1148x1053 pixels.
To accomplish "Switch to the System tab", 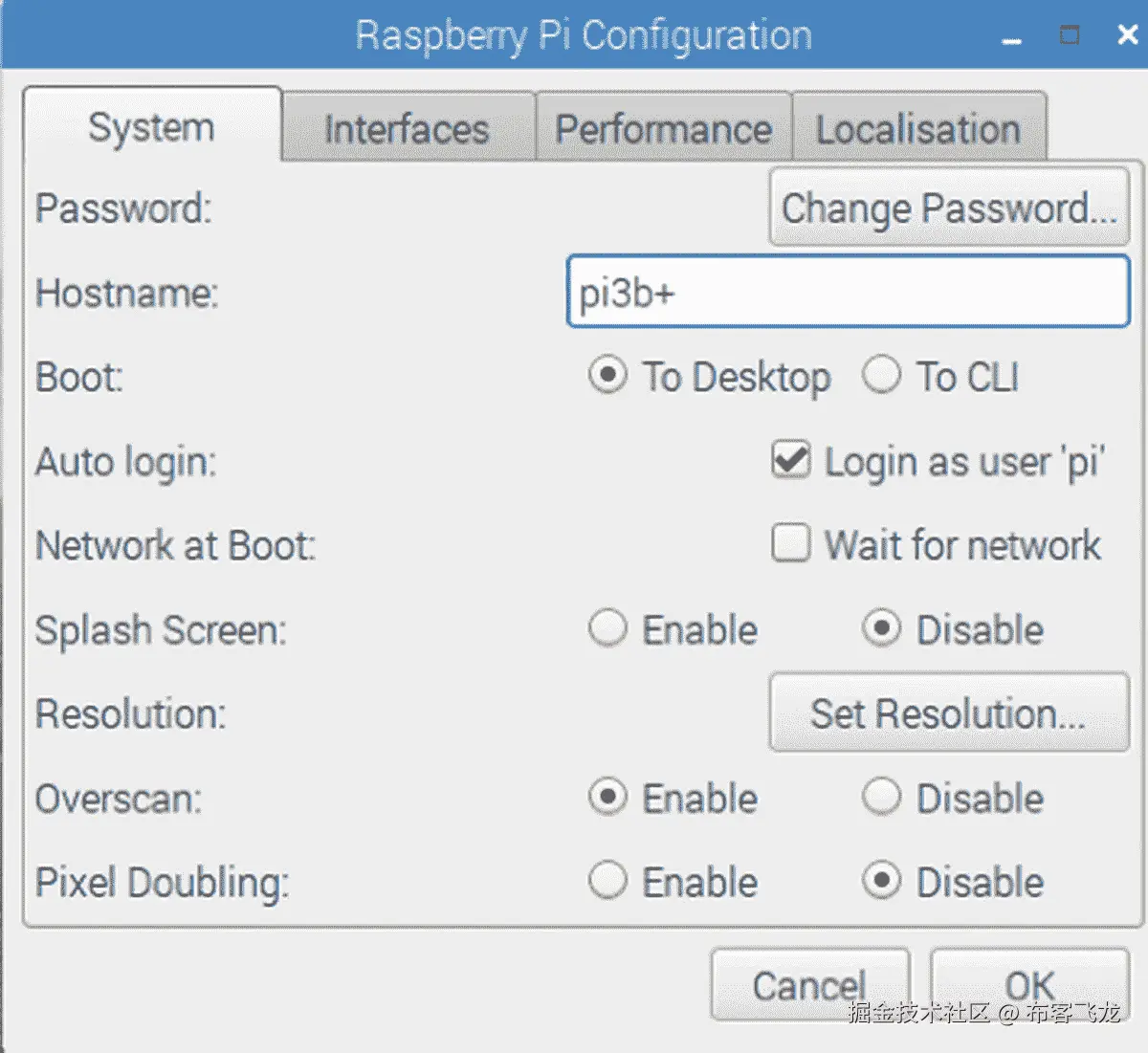I will coord(152,127).
